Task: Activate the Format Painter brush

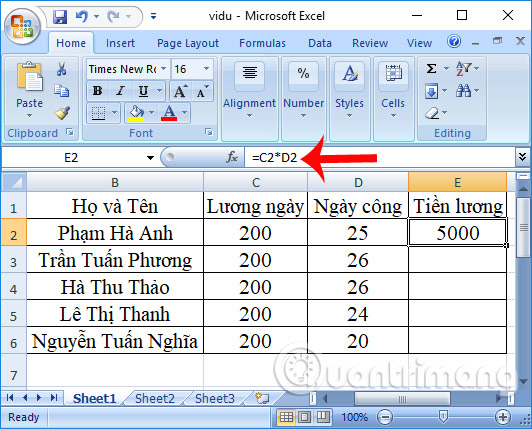Action: pyautogui.click(x=62, y=113)
